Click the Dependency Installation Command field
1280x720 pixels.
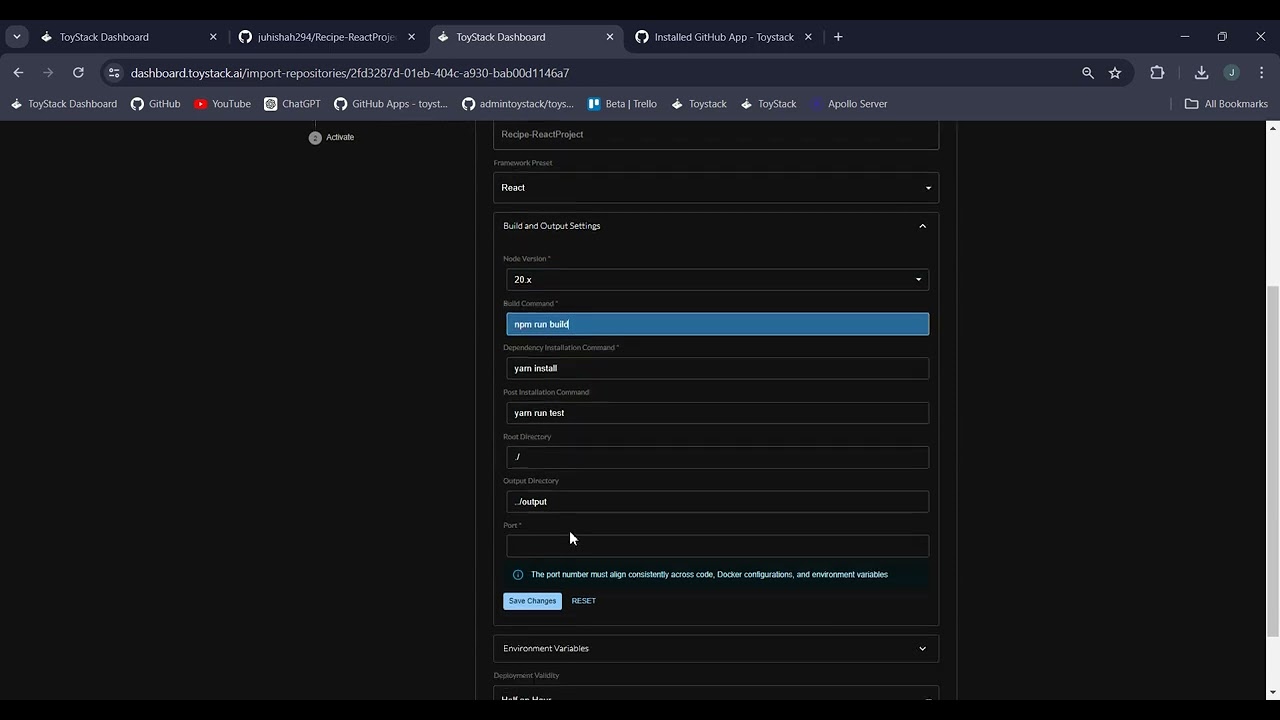(x=717, y=368)
